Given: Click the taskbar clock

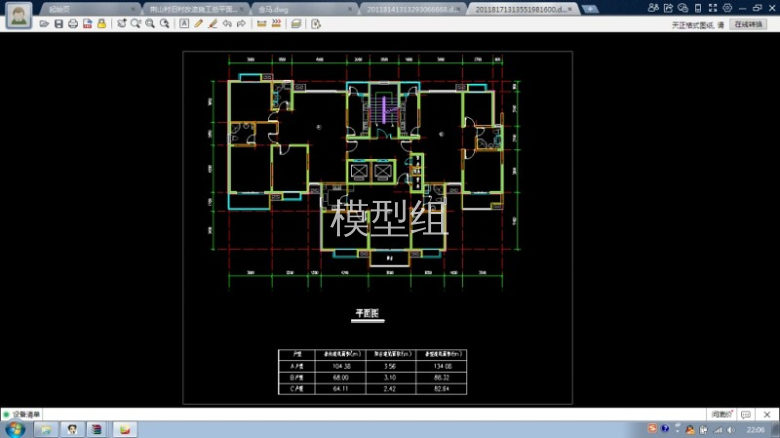Looking at the screenshot, I should [x=755, y=430].
